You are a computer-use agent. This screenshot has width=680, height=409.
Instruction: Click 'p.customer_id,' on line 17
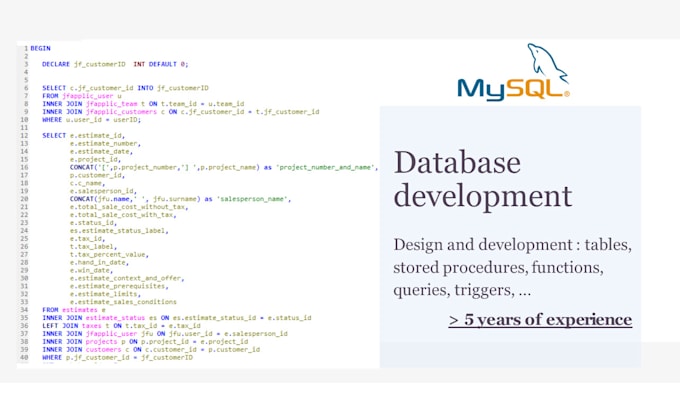point(98,175)
